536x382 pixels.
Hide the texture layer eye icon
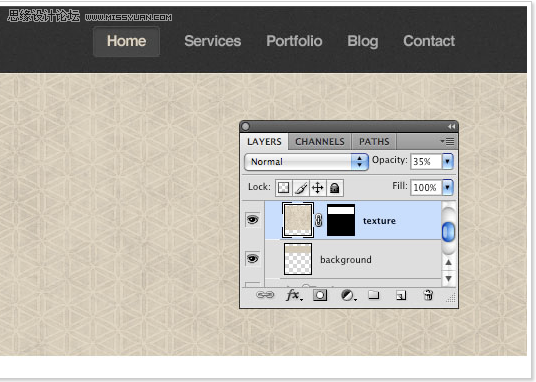click(253, 220)
